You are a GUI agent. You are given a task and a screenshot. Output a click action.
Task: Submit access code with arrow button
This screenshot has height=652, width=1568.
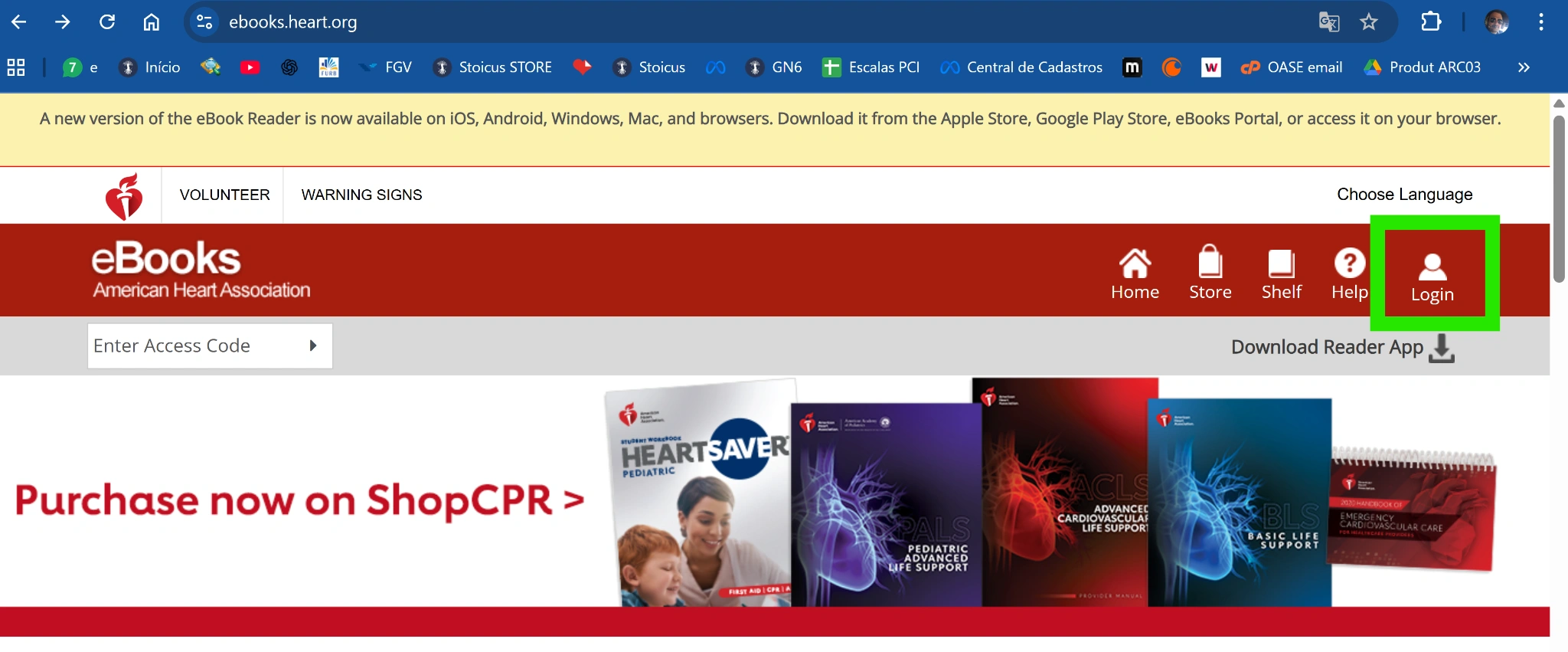[x=312, y=346]
